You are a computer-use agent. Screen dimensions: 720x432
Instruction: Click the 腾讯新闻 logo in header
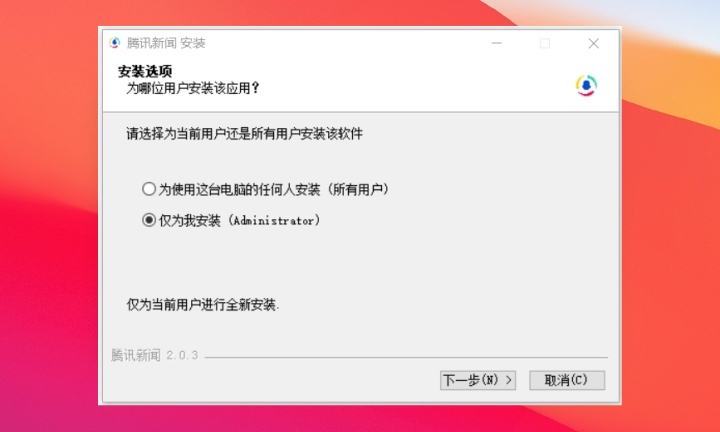(x=586, y=85)
